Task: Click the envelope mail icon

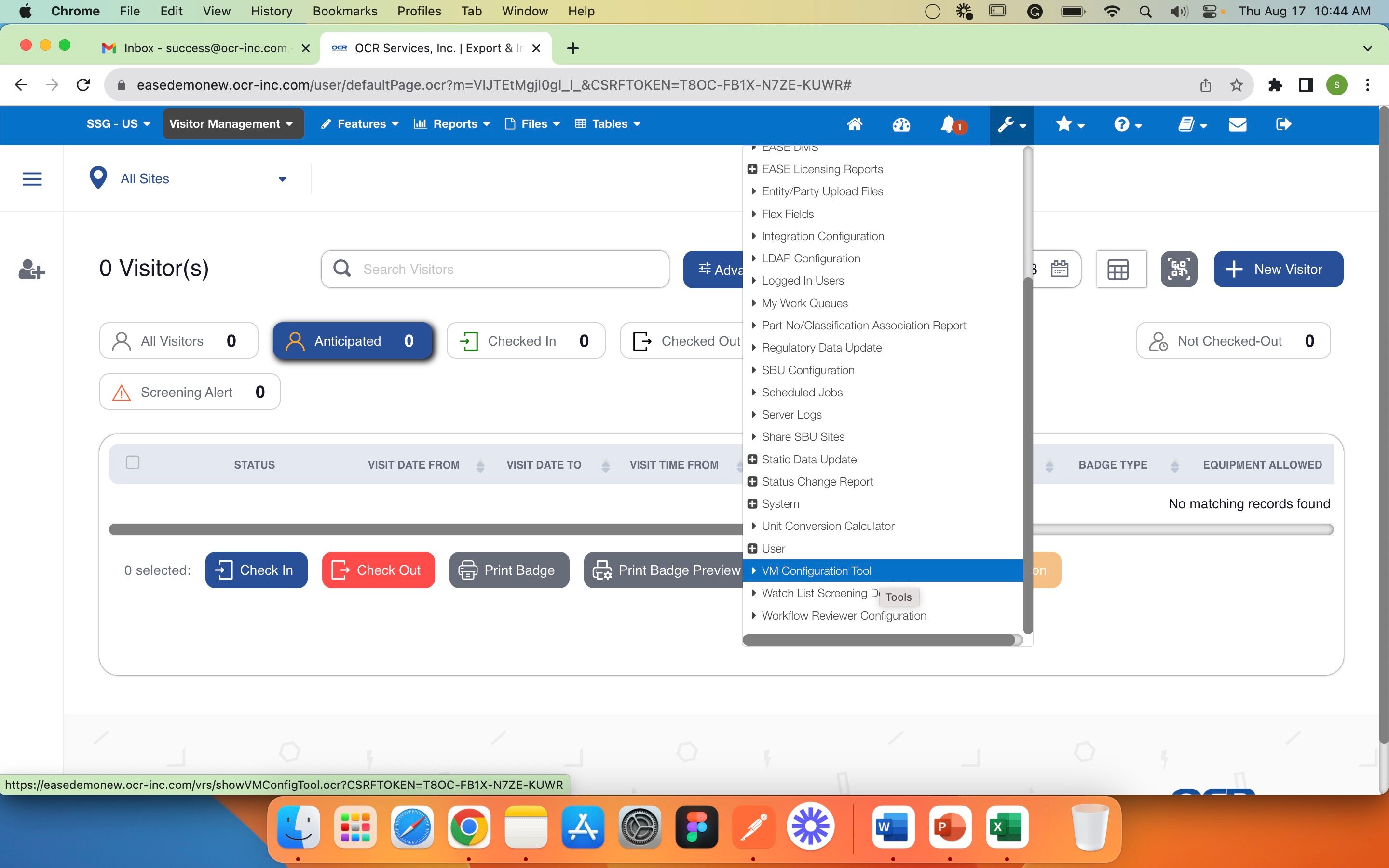Action: [1237, 124]
